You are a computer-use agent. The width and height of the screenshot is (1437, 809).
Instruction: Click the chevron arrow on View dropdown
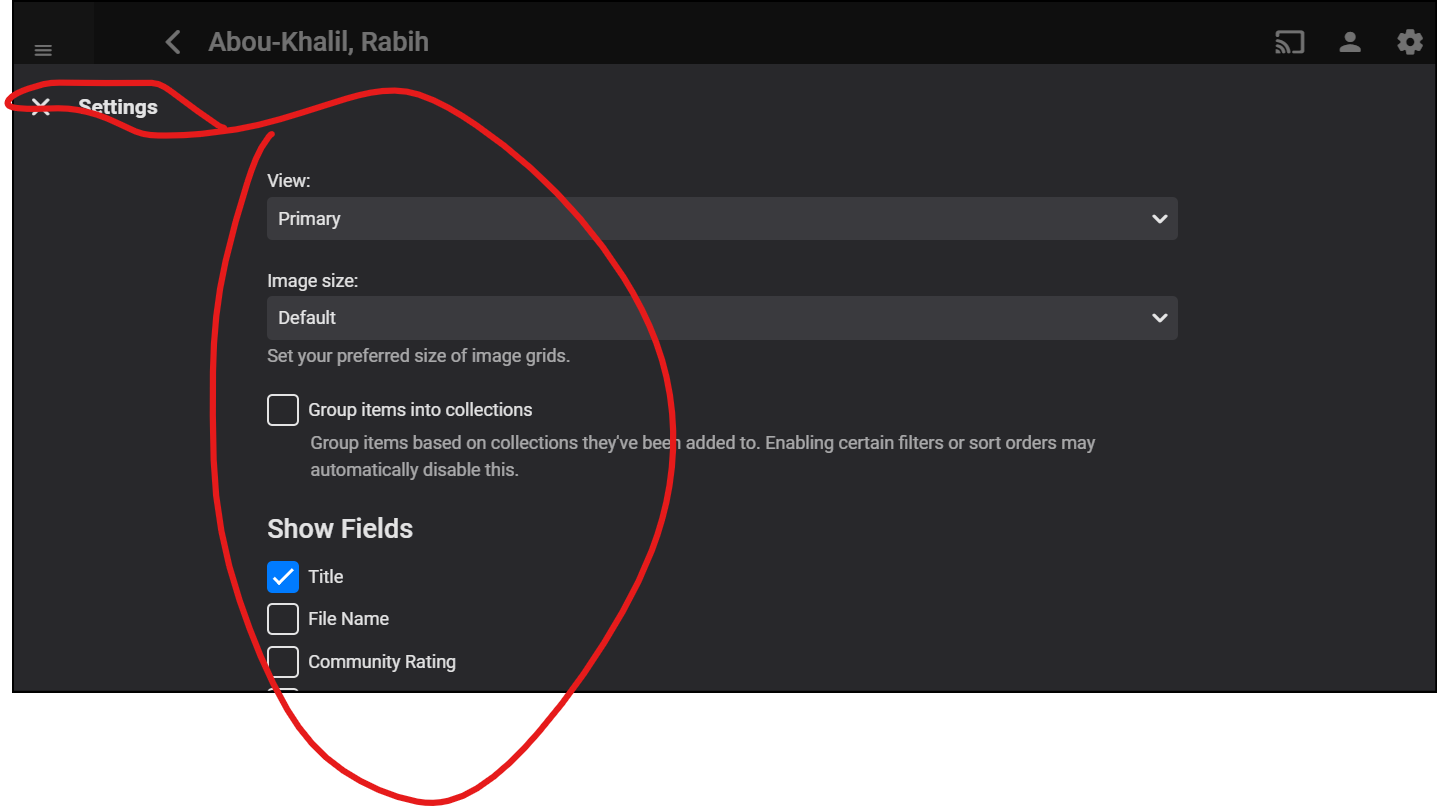coord(1159,219)
